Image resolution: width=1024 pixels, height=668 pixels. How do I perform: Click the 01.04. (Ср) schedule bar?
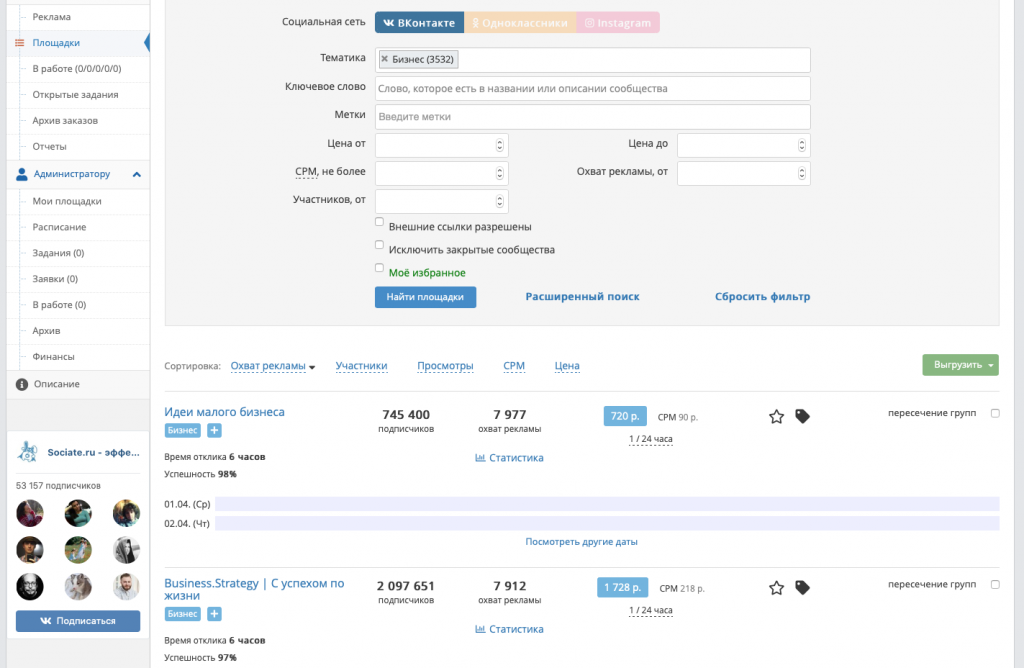tap(606, 504)
